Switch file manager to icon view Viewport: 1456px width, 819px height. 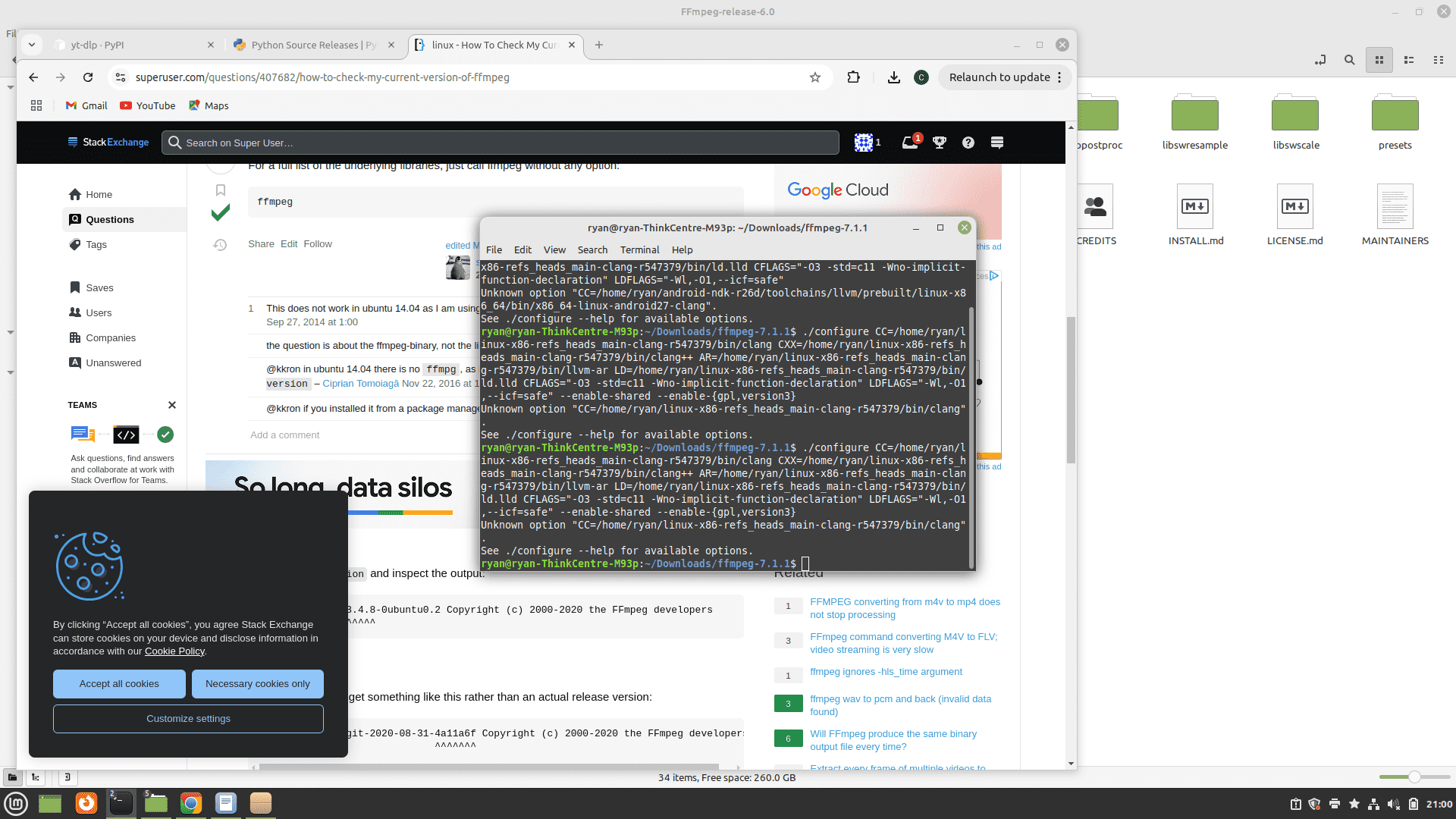[x=1379, y=60]
